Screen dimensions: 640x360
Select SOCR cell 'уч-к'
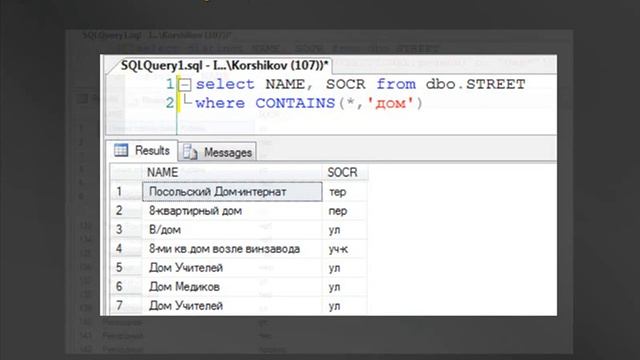tap(345, 249)
